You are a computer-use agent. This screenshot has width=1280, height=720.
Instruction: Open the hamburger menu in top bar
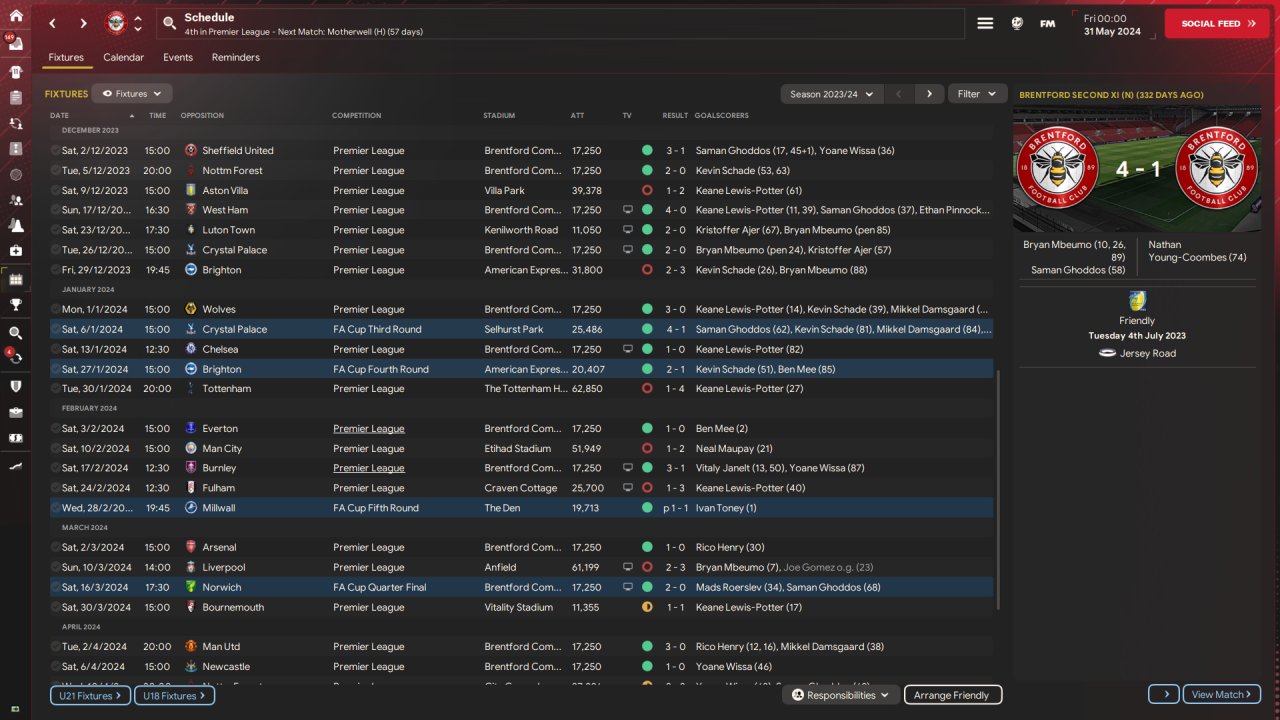(985, 23)
